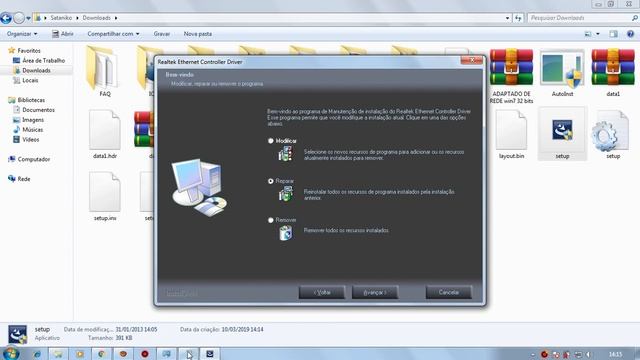Select Bibliotecas in navigation pane
Image resolution: width=640 pixels, height=360 pixels.
[x=31, y=100]
